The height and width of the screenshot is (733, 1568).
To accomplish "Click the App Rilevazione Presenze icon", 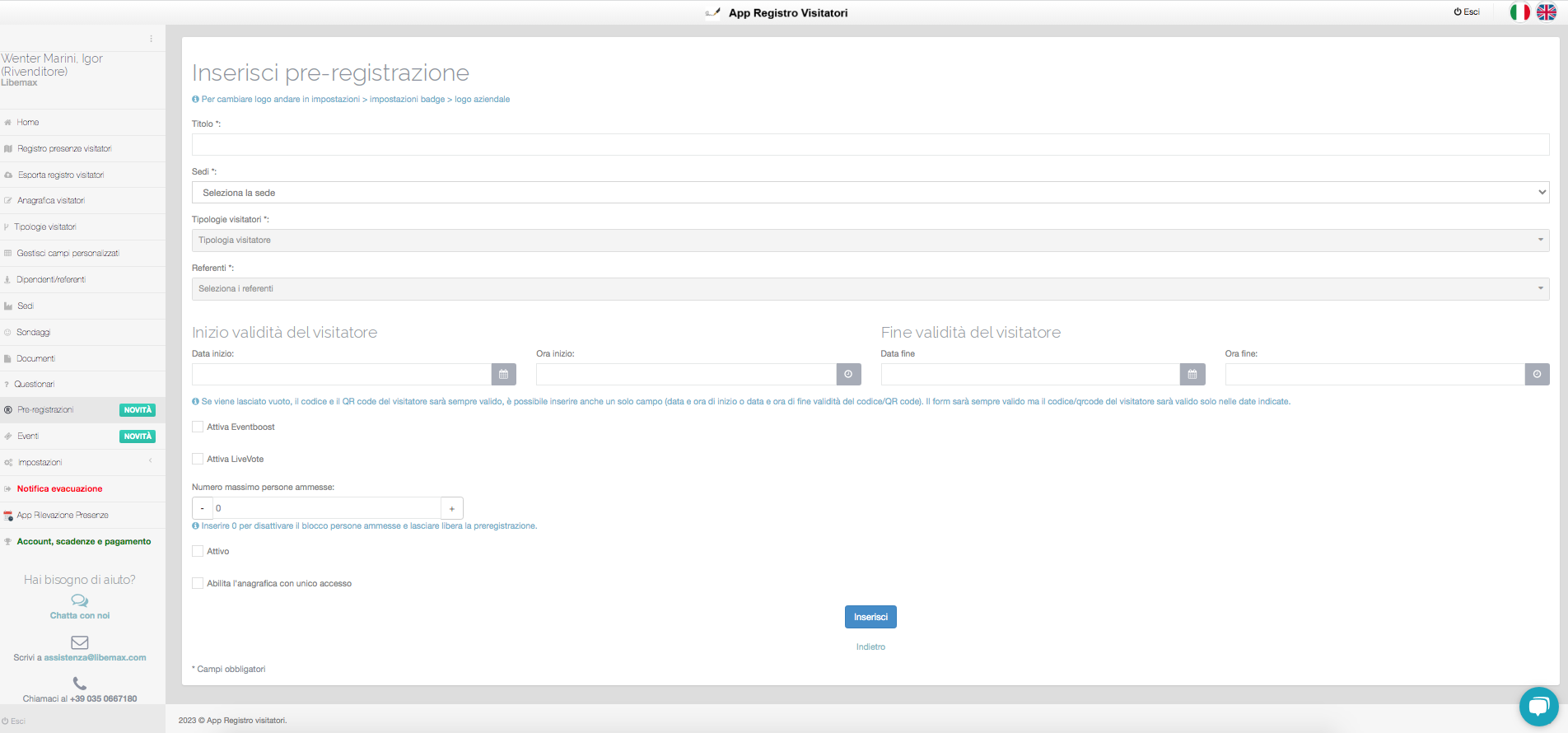I will (8, 516).
